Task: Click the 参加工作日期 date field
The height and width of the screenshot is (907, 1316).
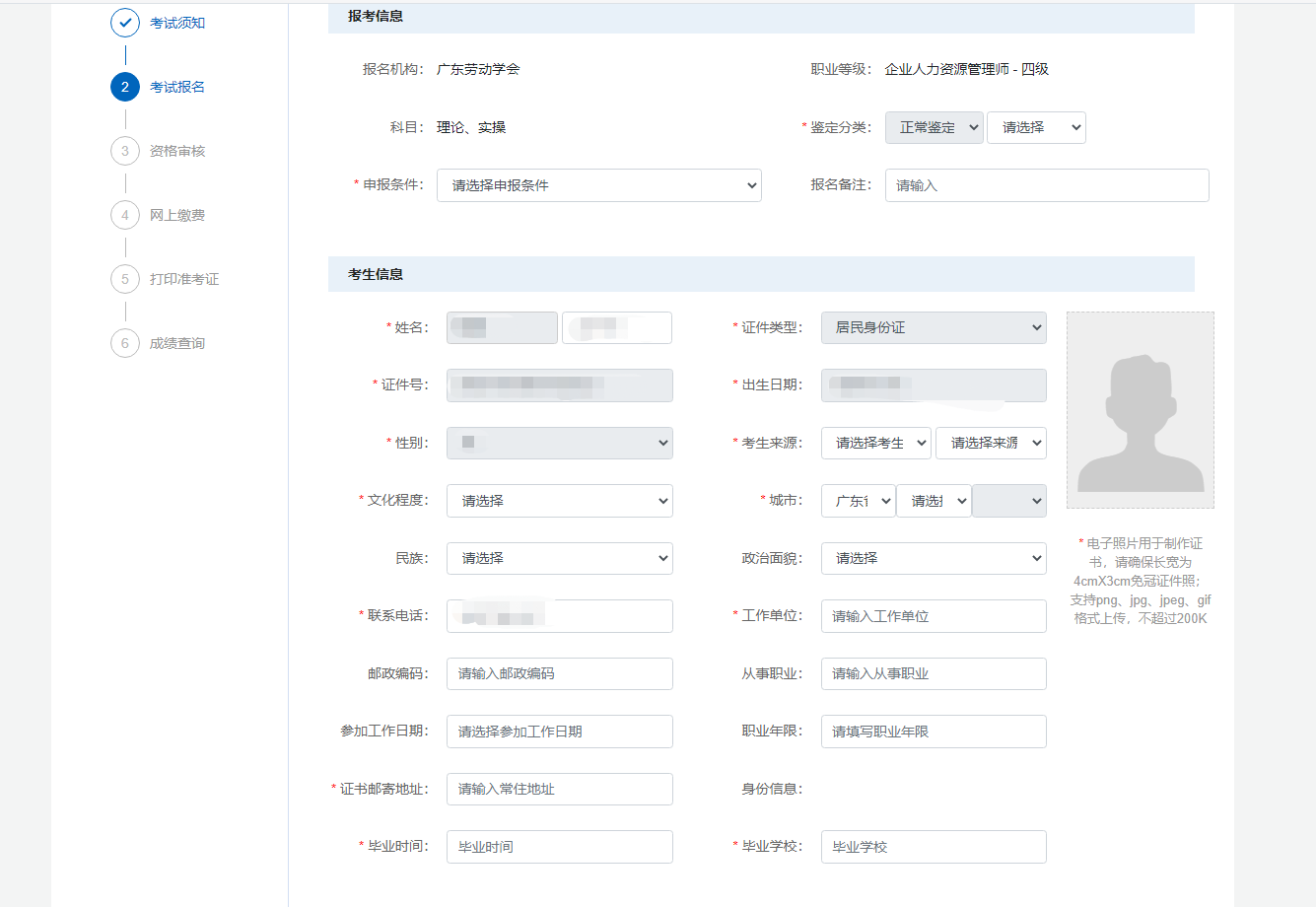Action: point(560,732)
